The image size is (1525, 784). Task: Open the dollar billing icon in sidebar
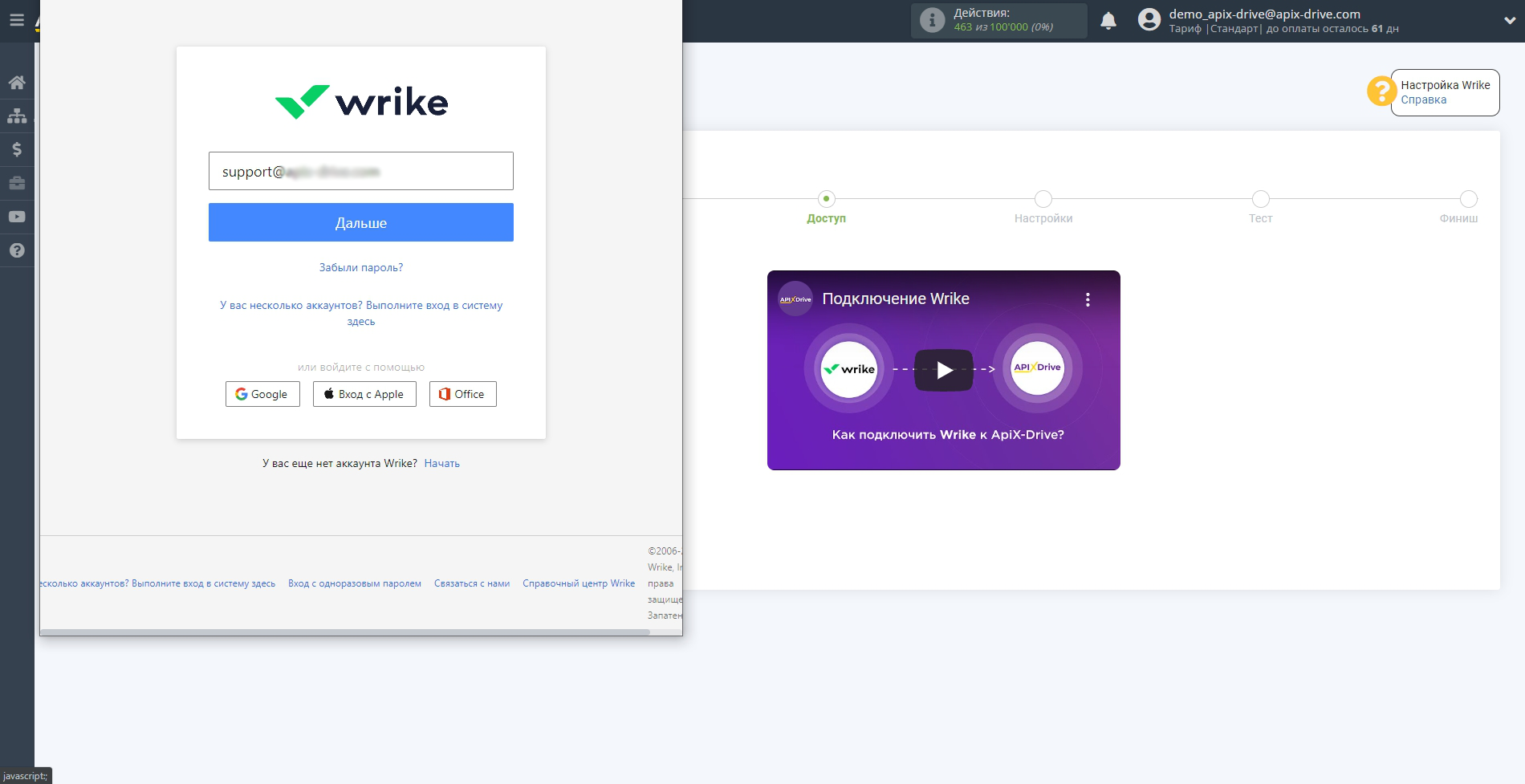pyautogui.click(x=17, y=149)
